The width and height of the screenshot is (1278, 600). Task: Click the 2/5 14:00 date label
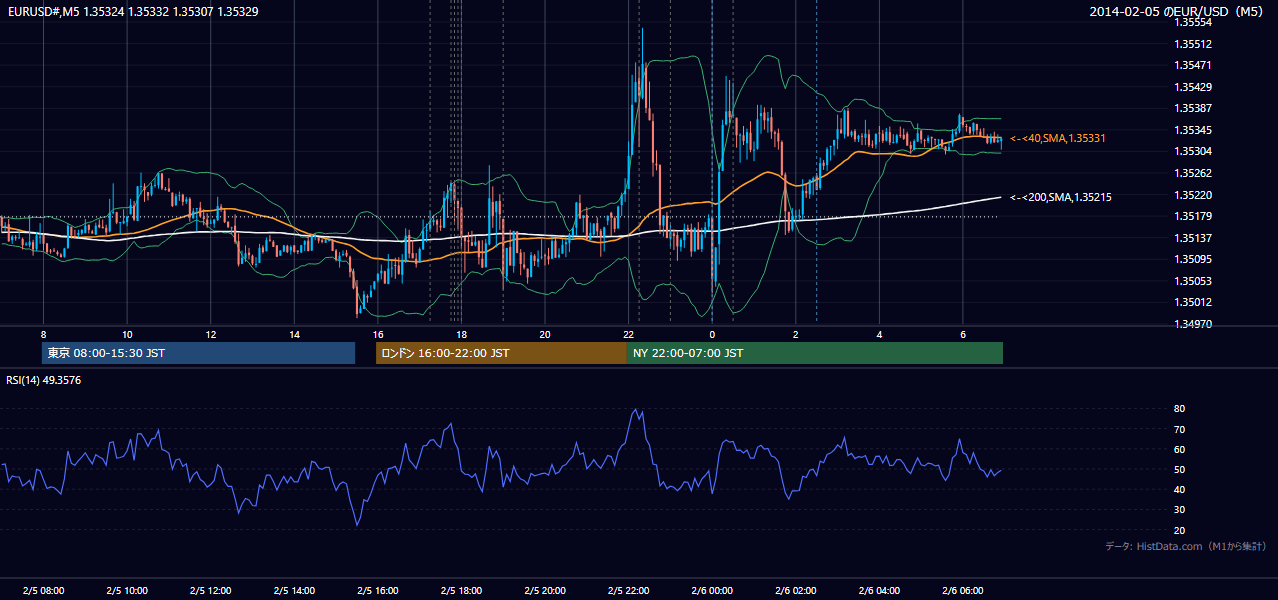[x=294, y=590]
